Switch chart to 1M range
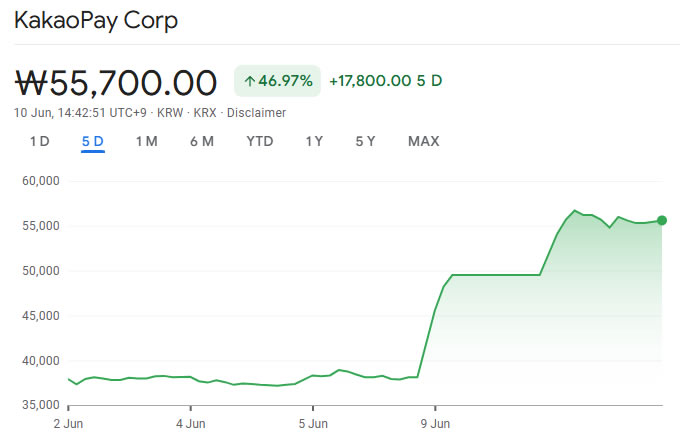 click(147, 141)
